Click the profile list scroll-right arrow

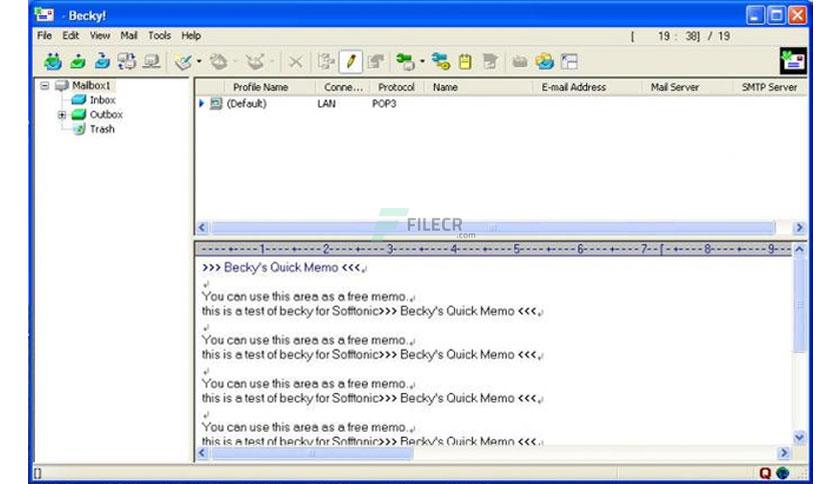(799, 228)
